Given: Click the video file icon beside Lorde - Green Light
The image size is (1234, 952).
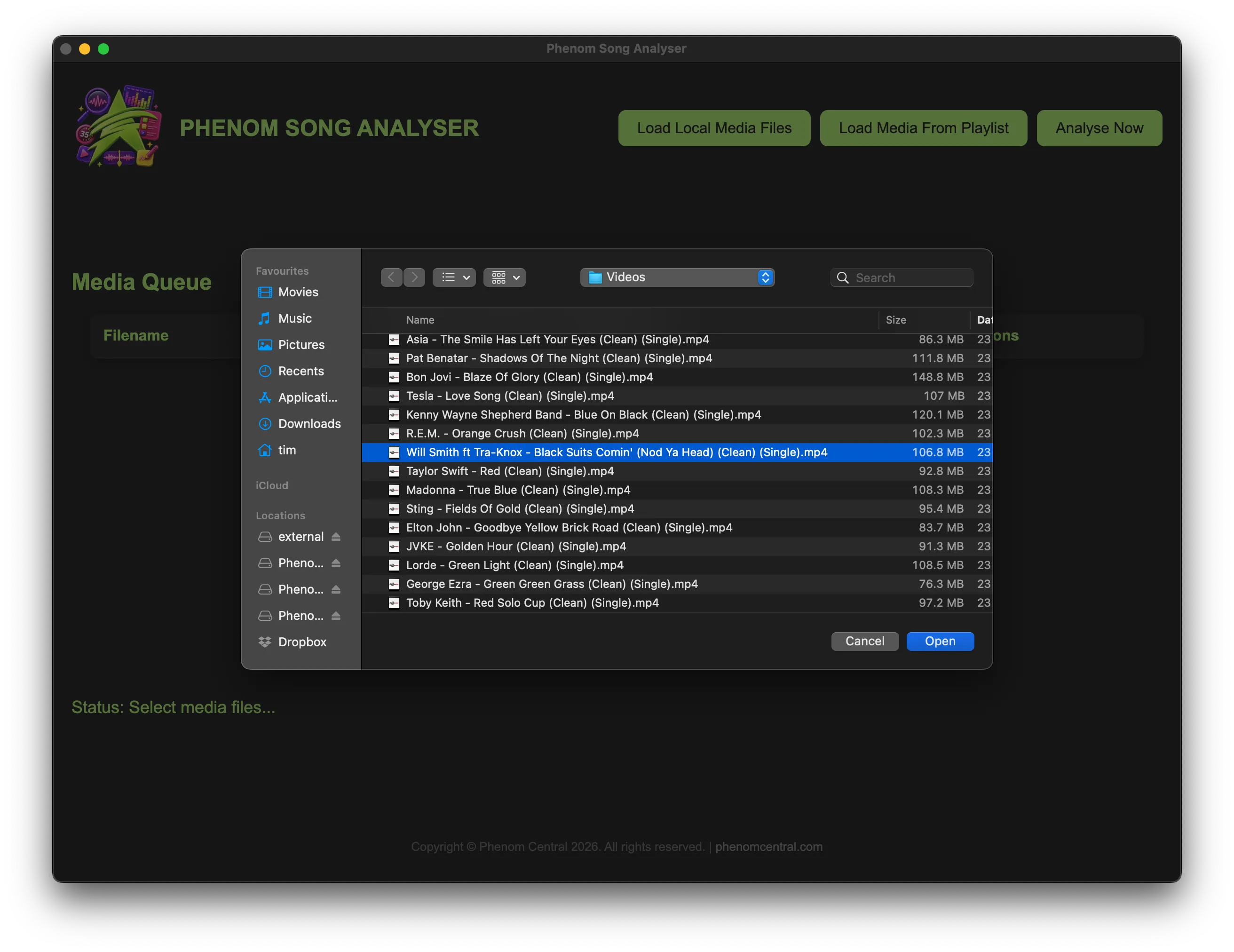Looking at the screenshot, I should point(394,565).
